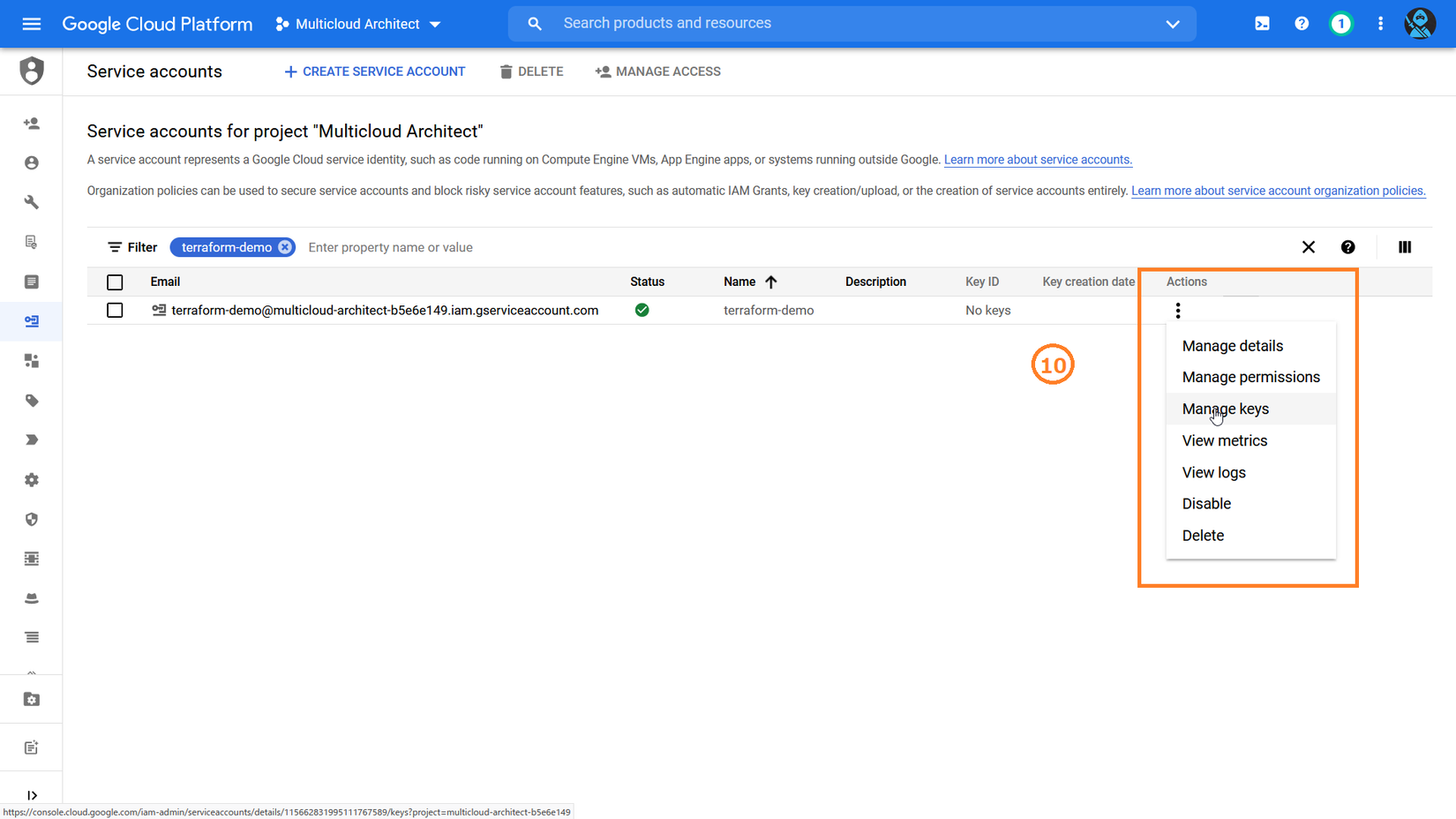The image size is (1456, 819).
Task: Click the No keys cell
Action: (988, 311)
